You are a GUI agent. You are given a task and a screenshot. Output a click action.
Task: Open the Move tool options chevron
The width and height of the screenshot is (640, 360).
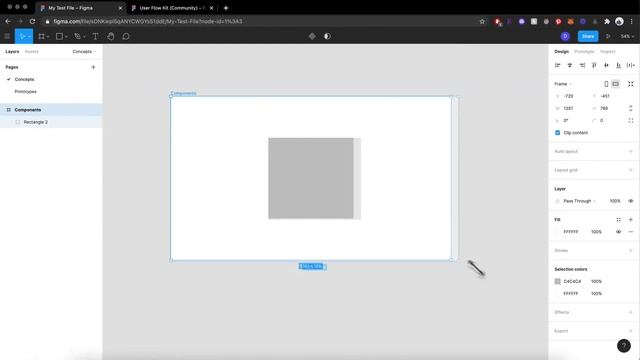[x=29, y=37]
